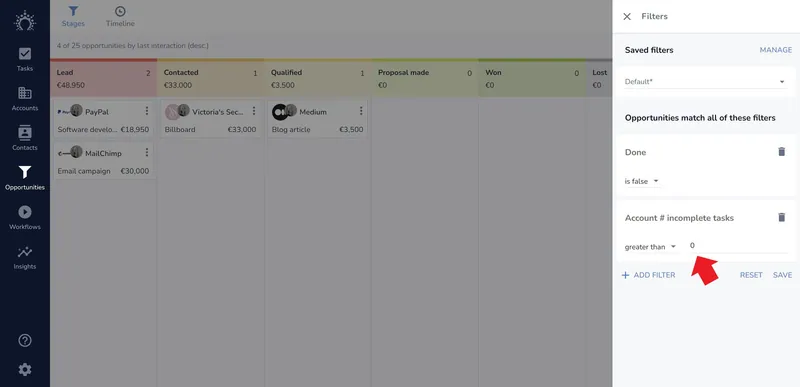Click 'Account # incomplete tasks' label

point(679,218)
